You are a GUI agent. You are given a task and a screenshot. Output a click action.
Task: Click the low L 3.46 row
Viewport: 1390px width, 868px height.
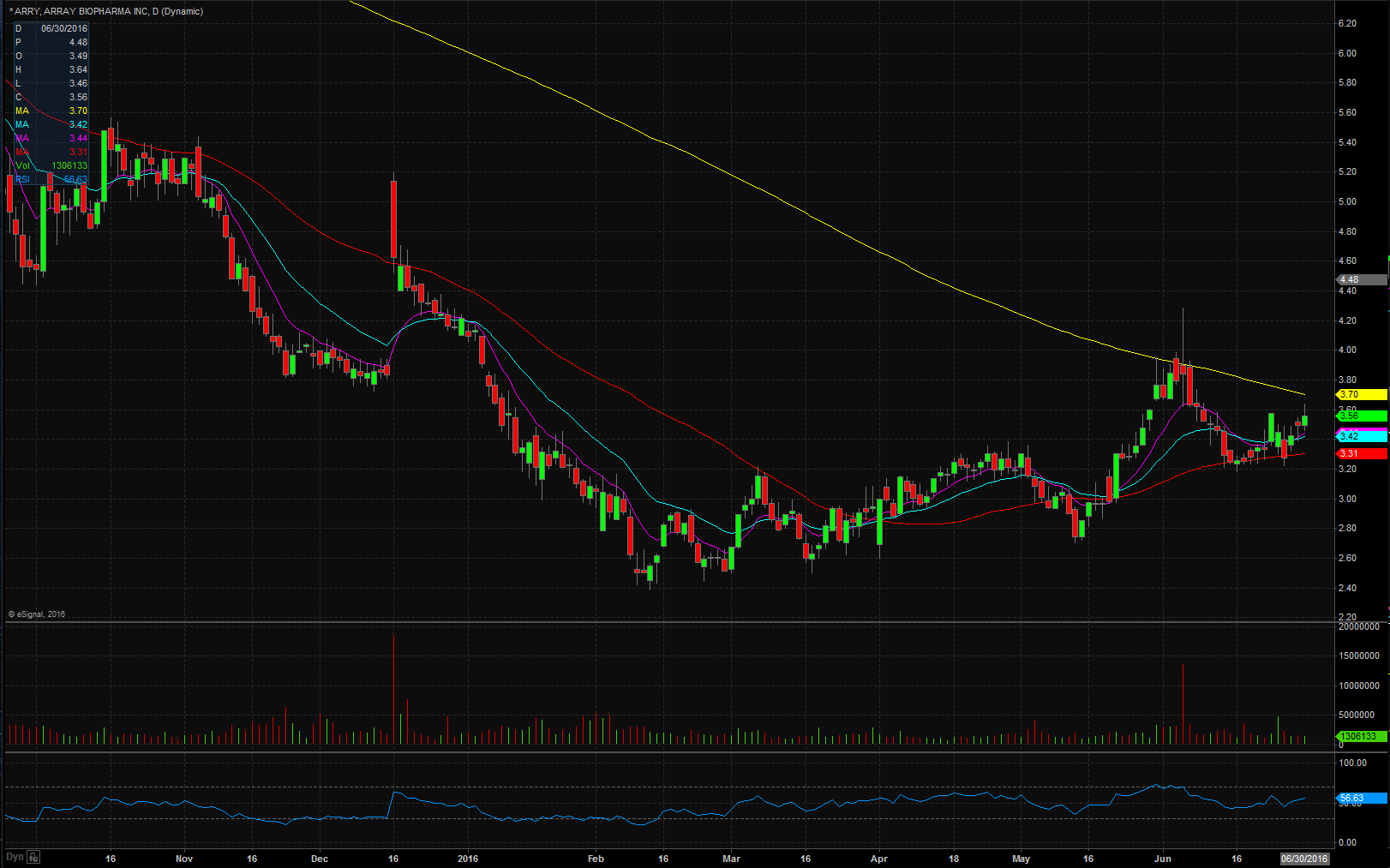(x=51, y=83)
